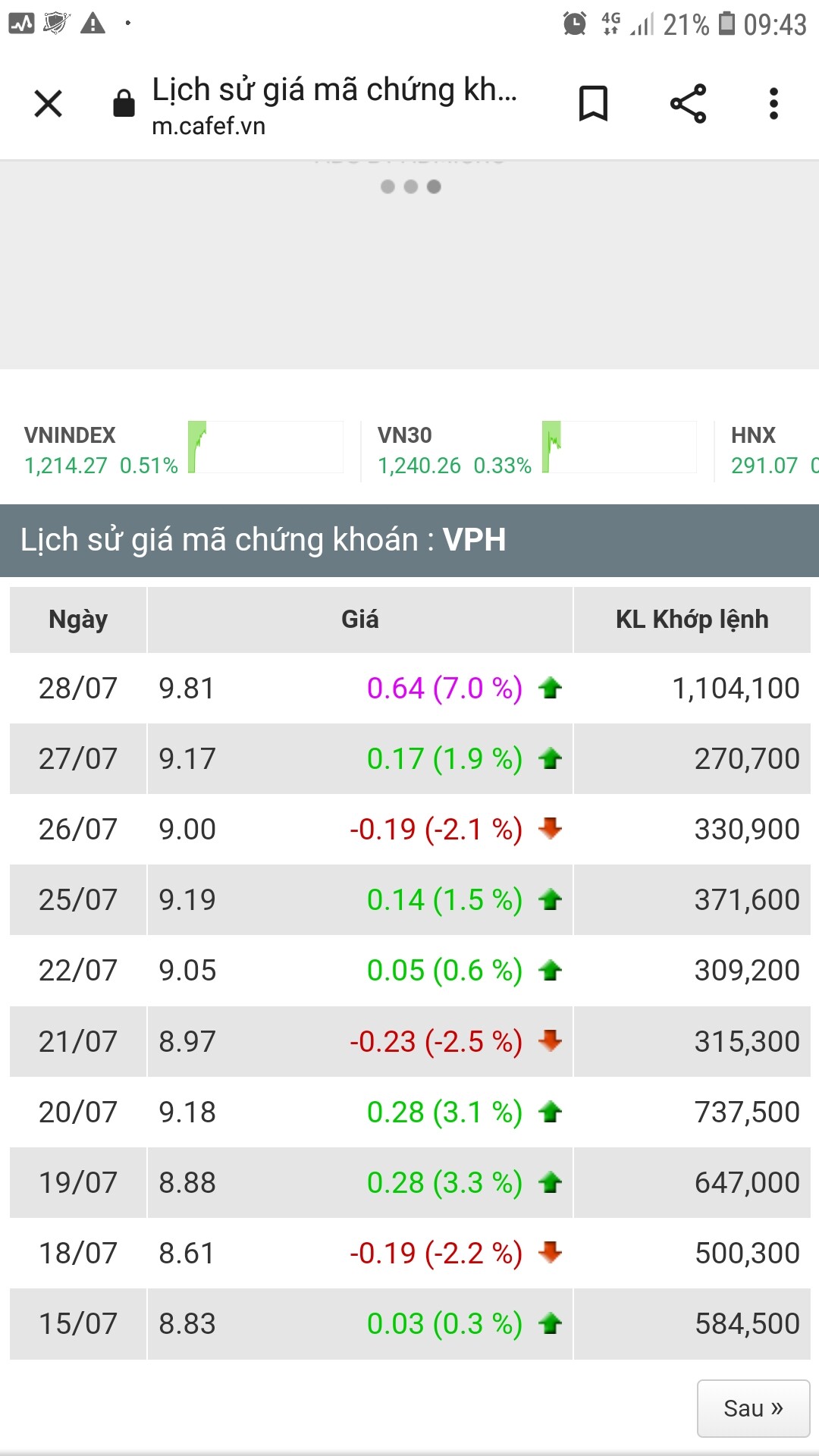The image size is (819, 1456).
Task: Go to next page with Sau button
Action: pyautogui.click(x=753, y=1408)
